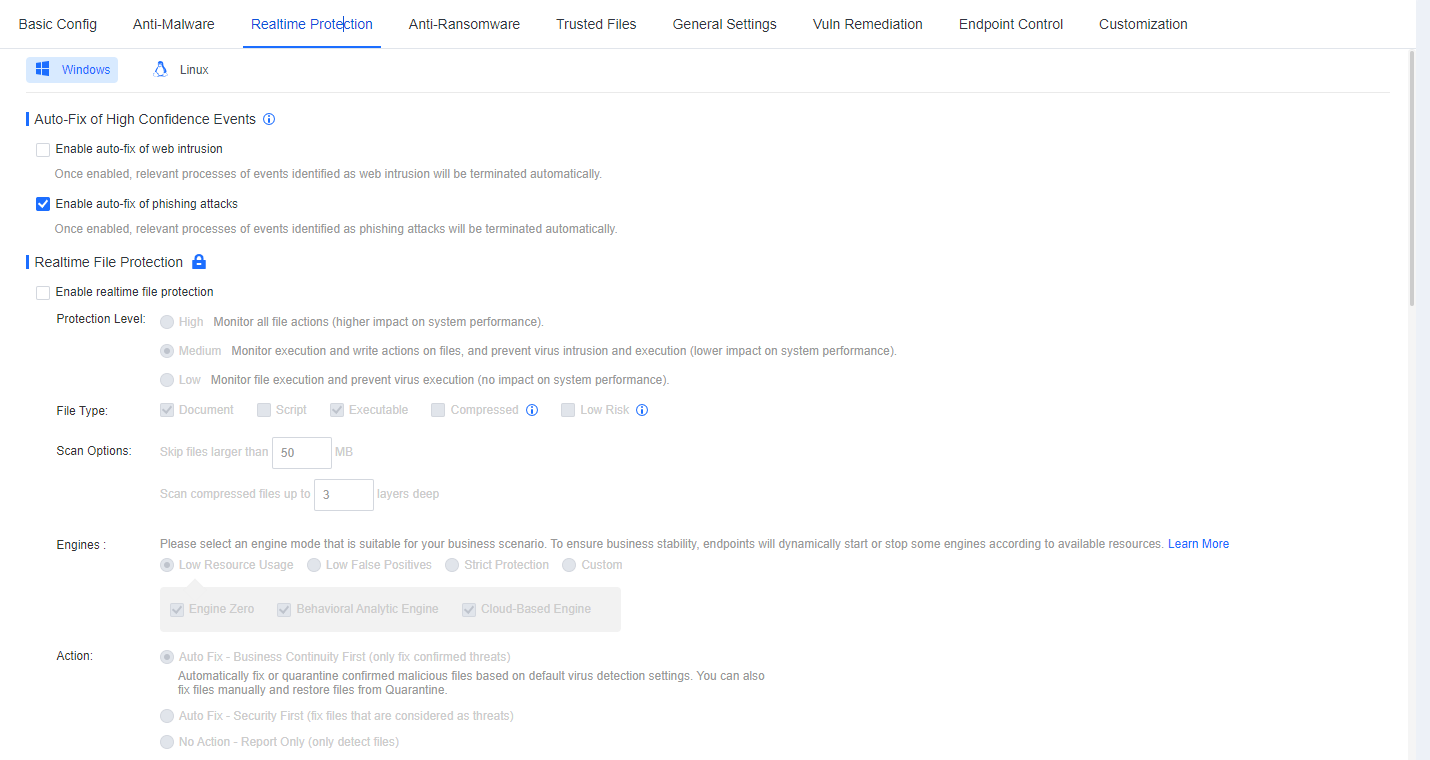Open the Learn More link
This screenshot has height=760, width=1430.
point(1198,544)
